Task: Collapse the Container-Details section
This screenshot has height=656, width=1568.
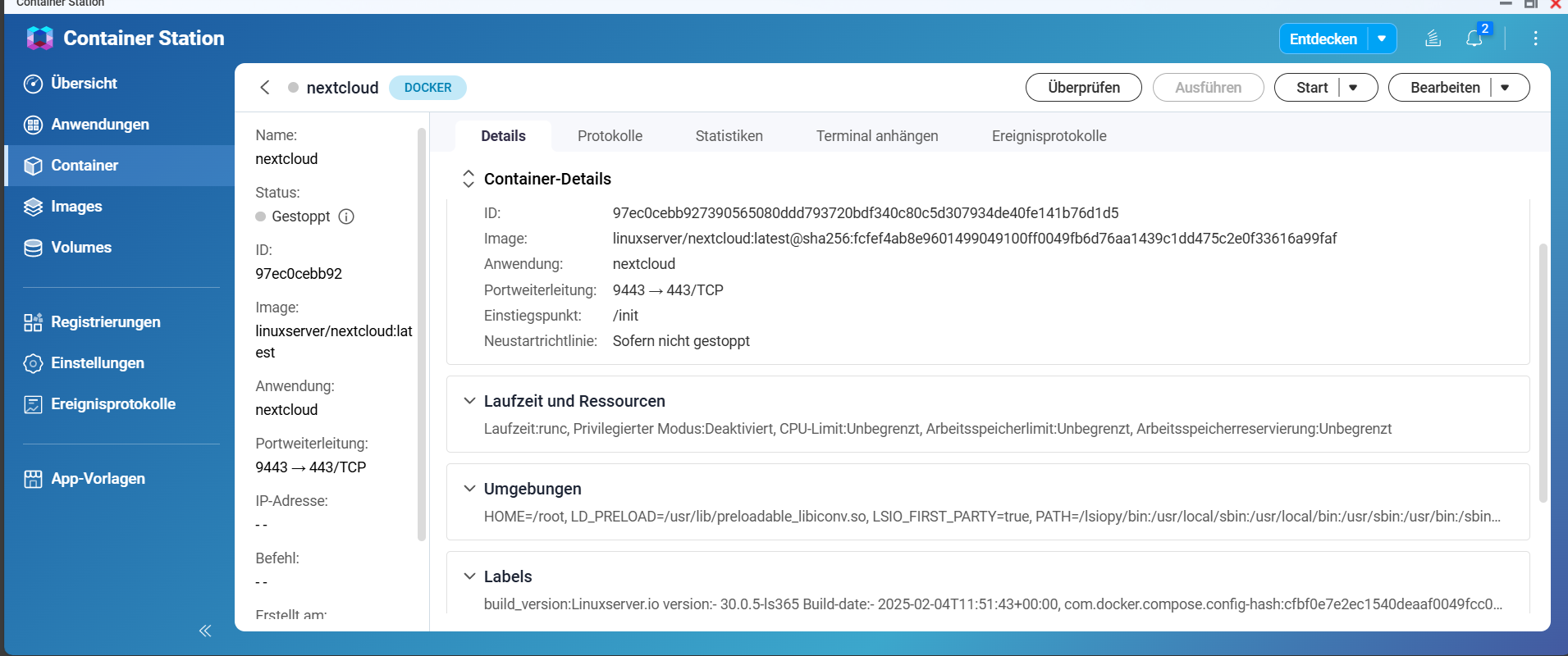Action: tap(469, 179)
